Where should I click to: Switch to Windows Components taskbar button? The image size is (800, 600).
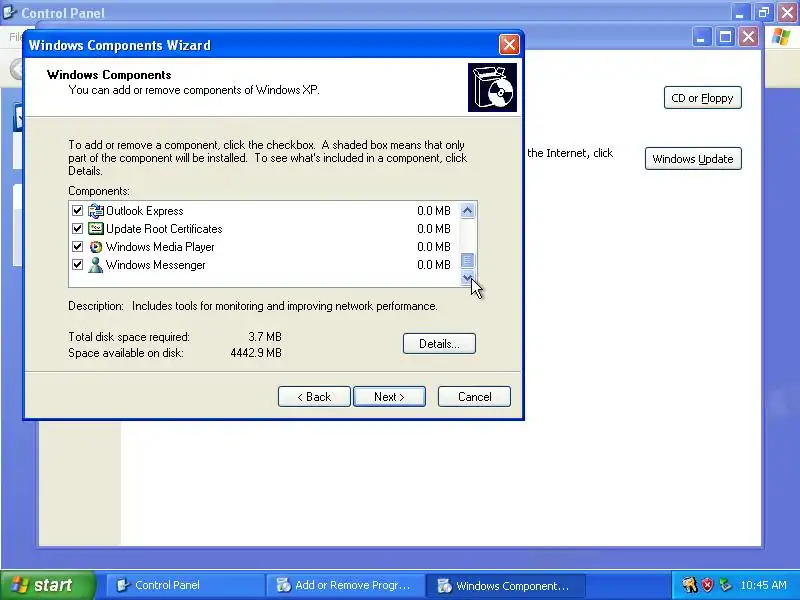point(505,585)
